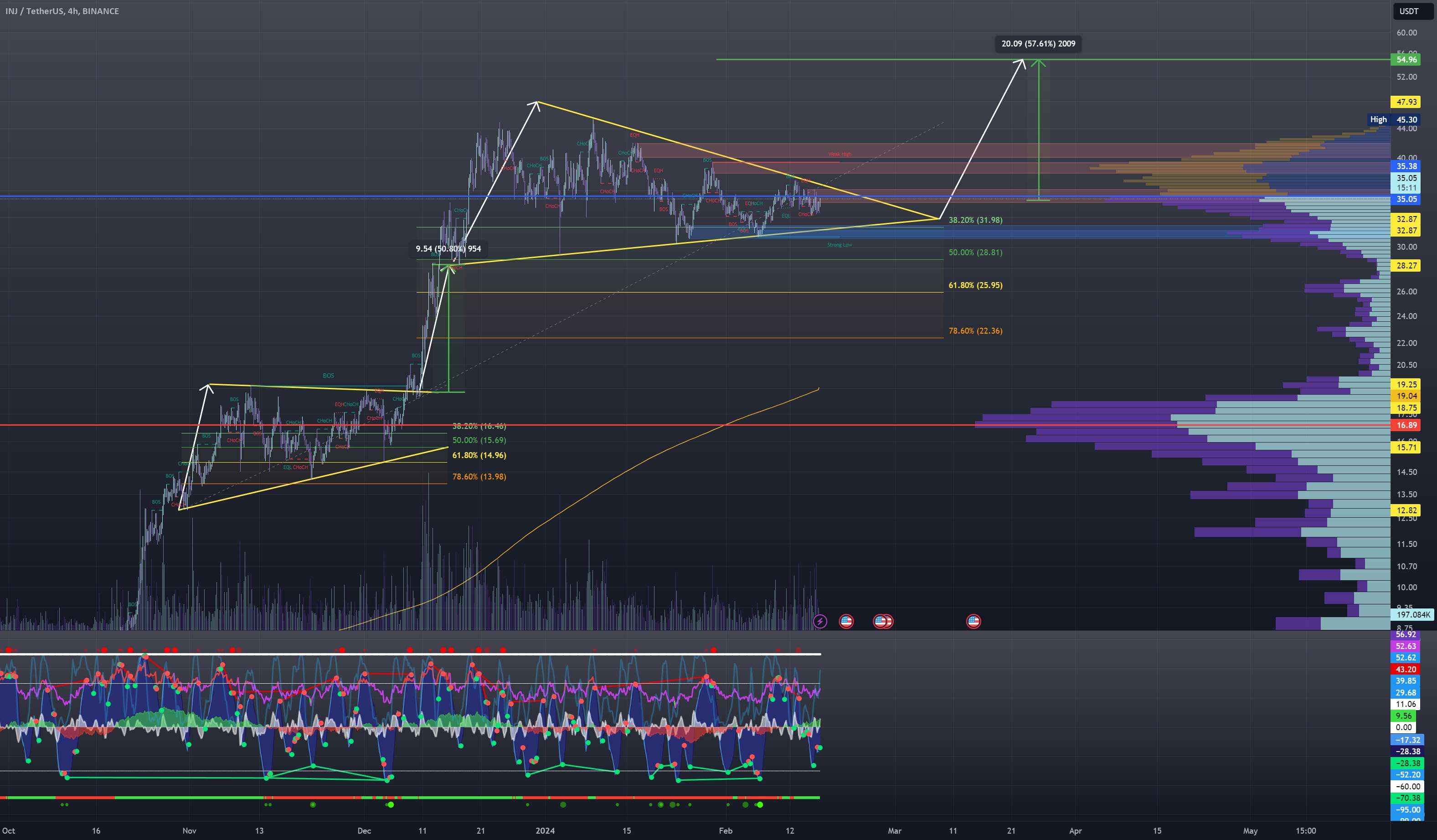Click the orange 19.04 price label

pos(1407,396)
